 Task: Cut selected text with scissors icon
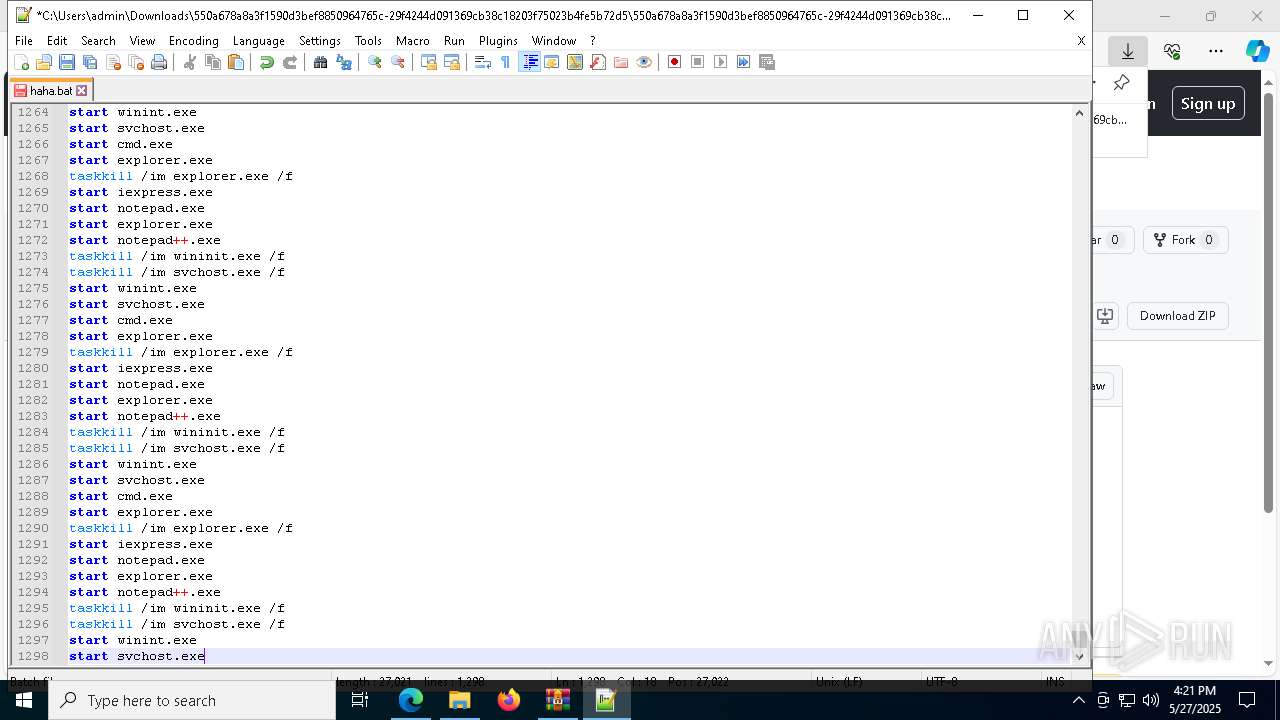click(189, 62)
